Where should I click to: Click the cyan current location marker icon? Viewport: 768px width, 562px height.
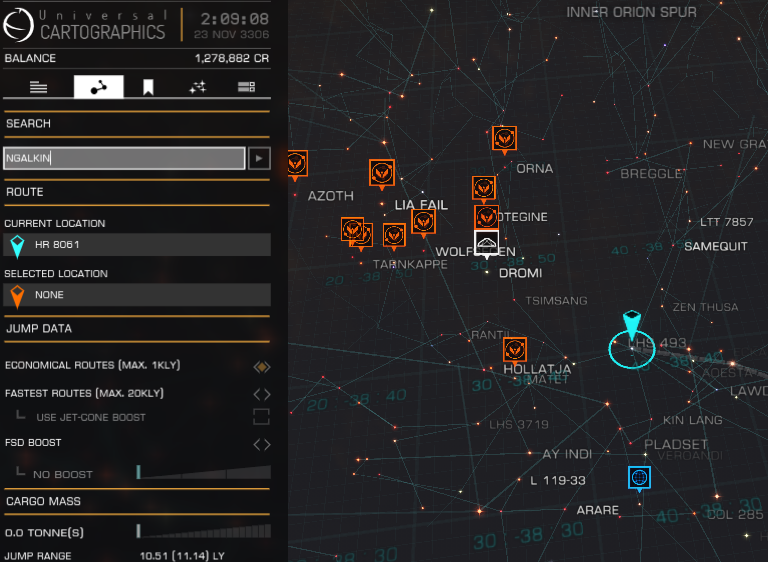click(x=17, y=245)
